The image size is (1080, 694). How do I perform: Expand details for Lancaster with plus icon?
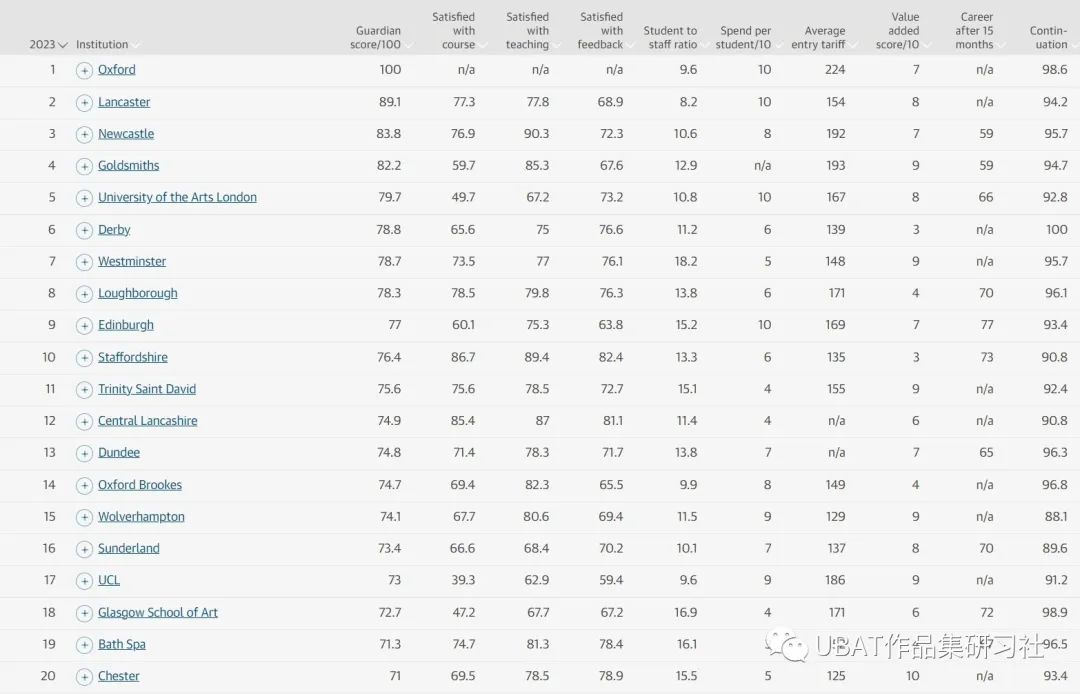(x=84, y=103)
